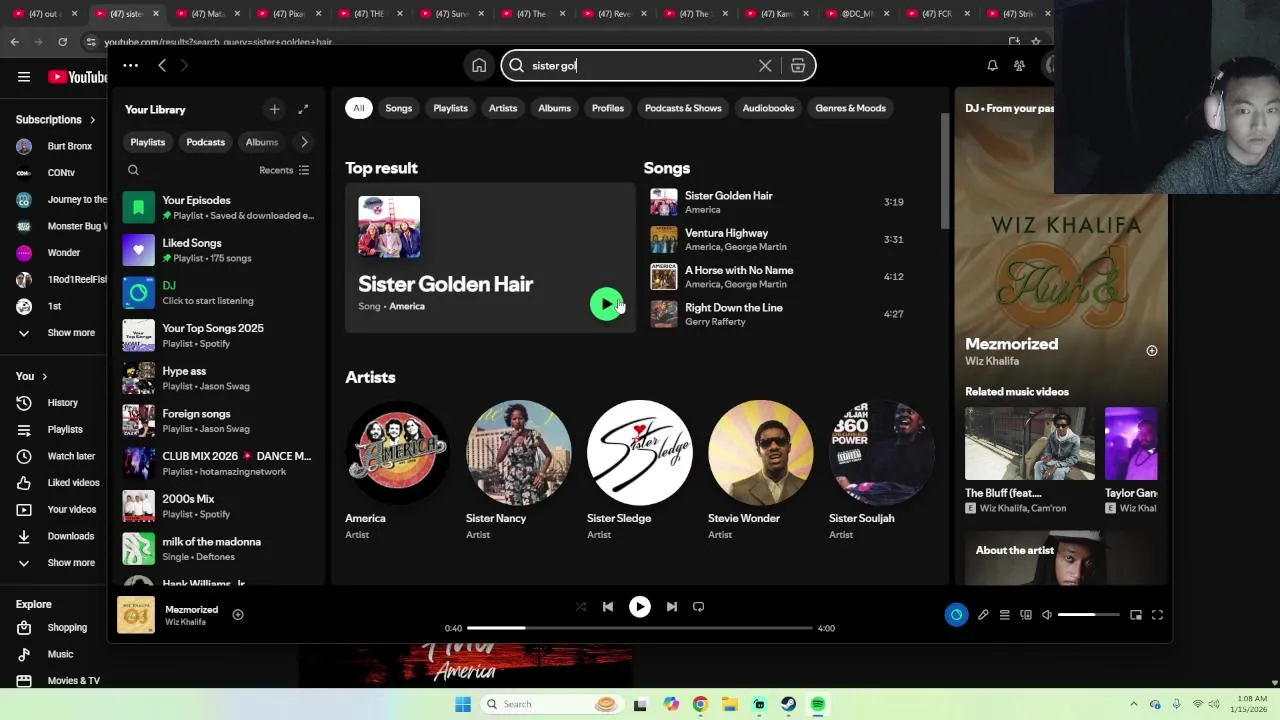Mute the volume speaker icon
Viewport: 1280px width, 720px height.
click(1047, 615)
